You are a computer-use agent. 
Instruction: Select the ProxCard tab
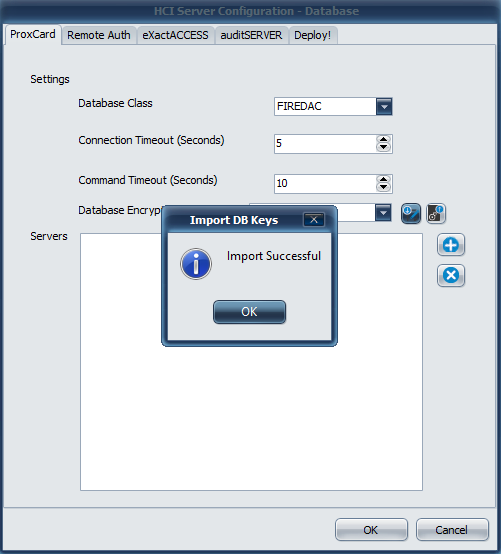(33, 35)
